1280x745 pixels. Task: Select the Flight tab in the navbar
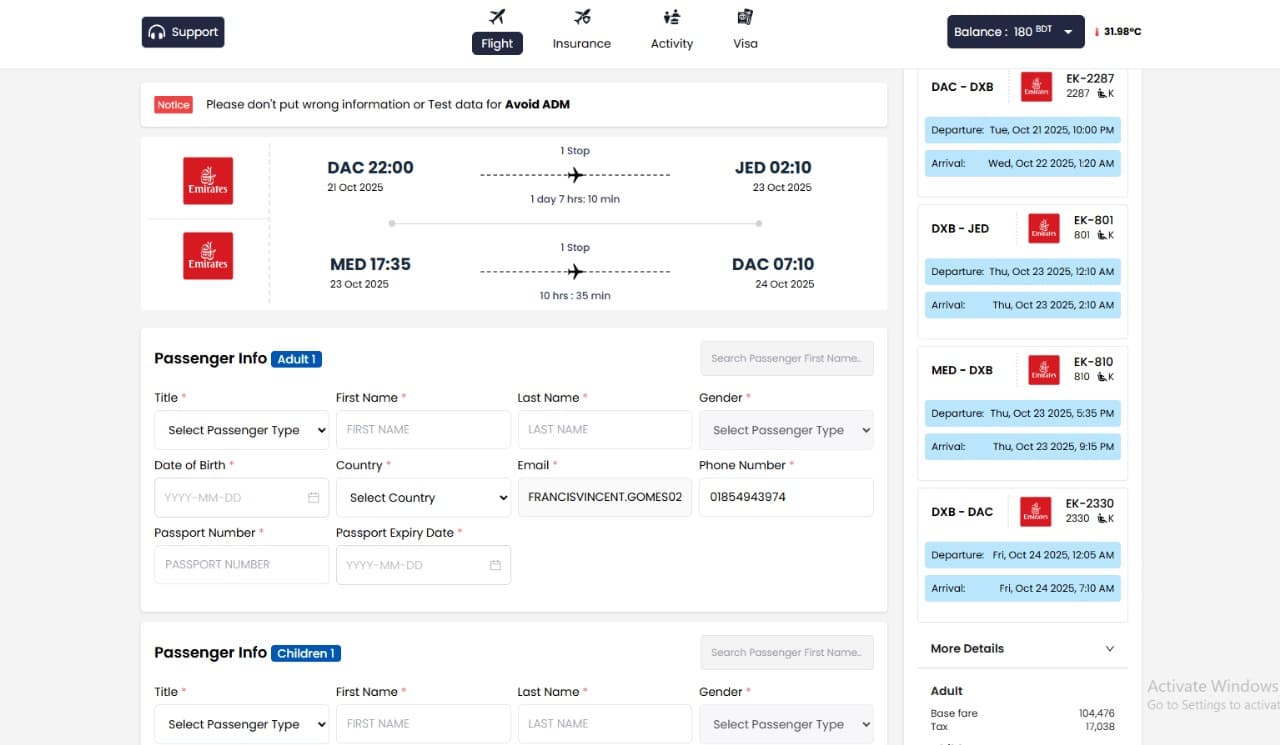(x=497, y=43)
